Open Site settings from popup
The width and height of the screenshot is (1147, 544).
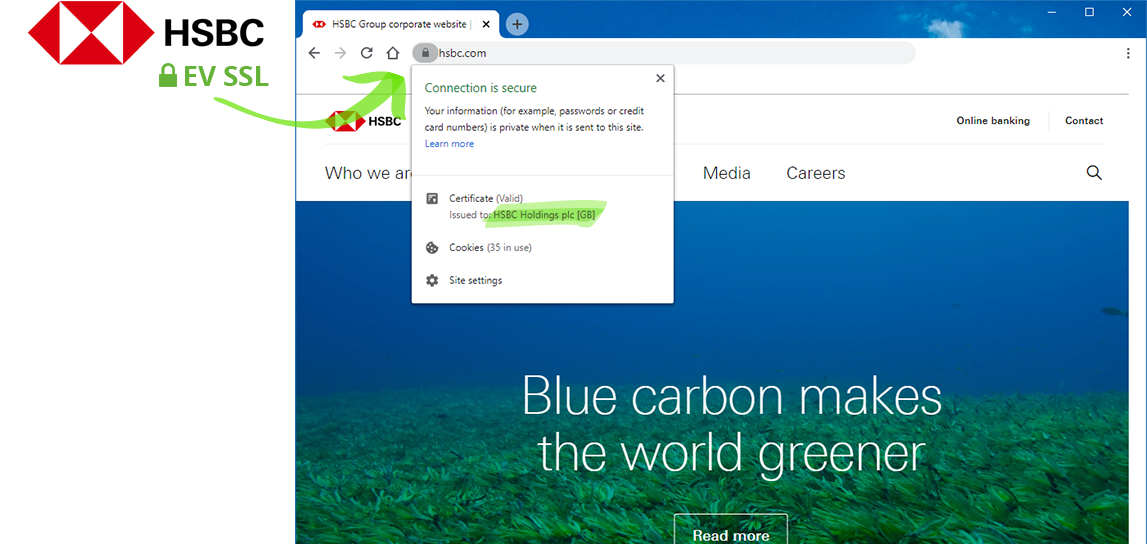pos(475,281)
